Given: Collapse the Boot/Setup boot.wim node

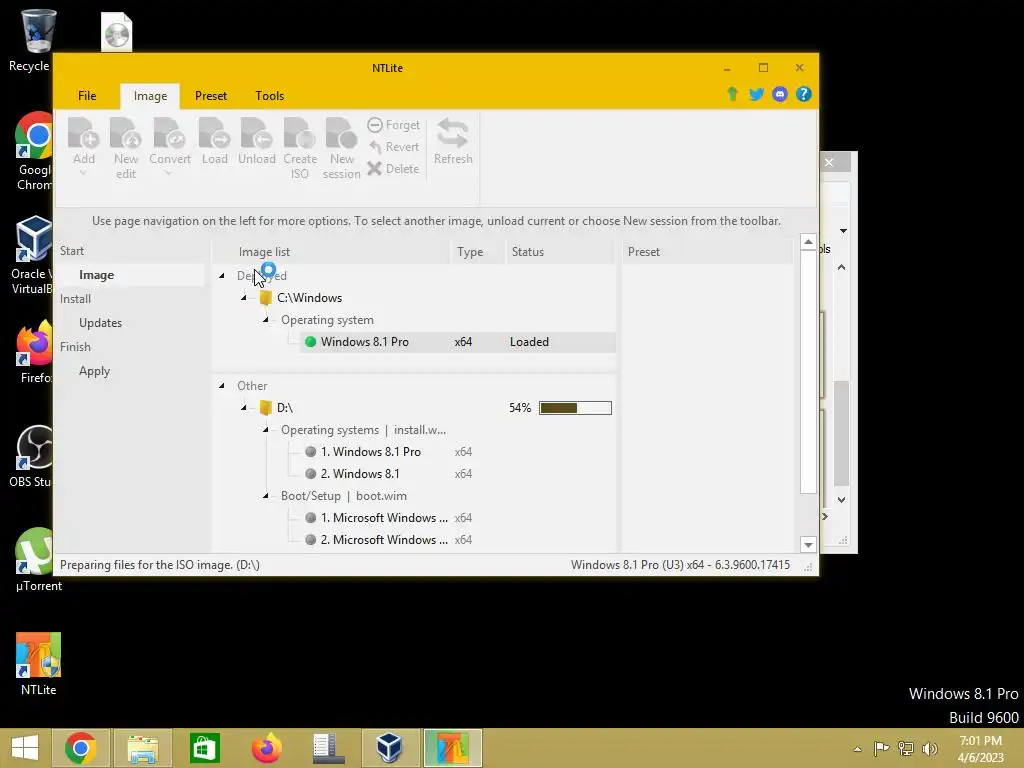Looking at the screenshot, I should click(x=266, y=496).
